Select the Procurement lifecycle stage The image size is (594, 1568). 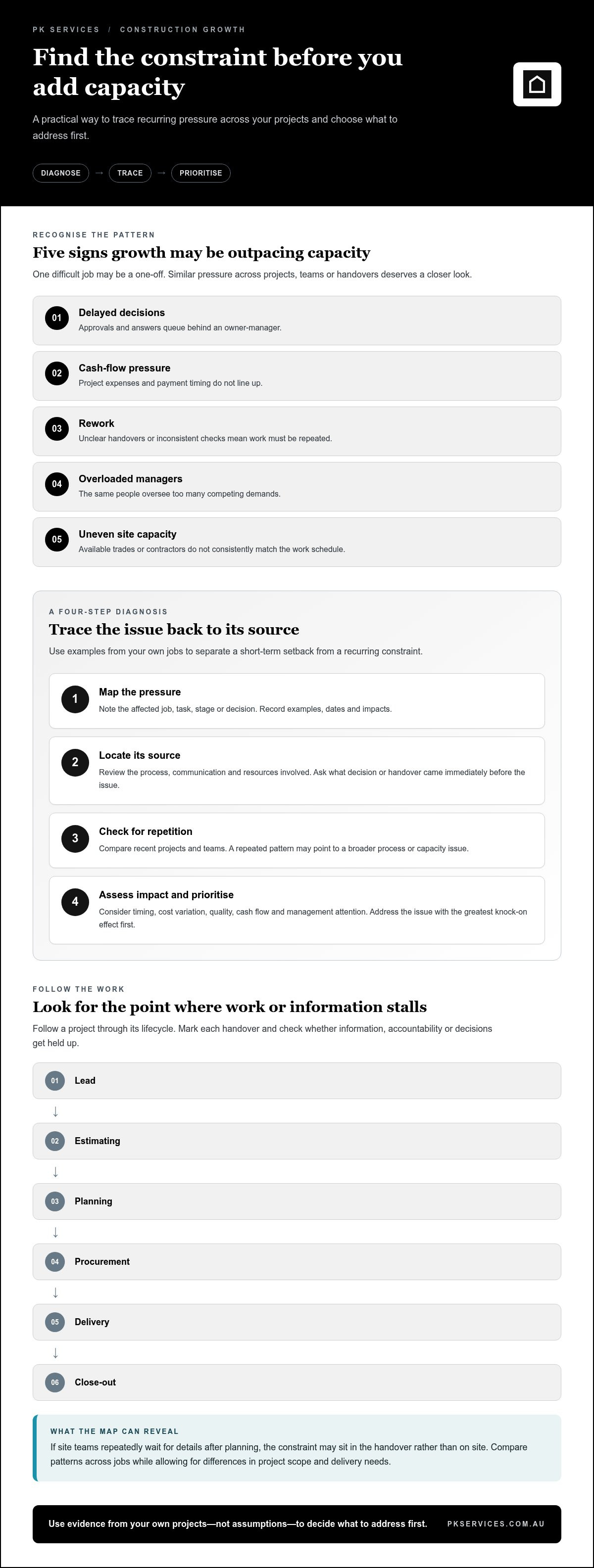click(297, 1261)
